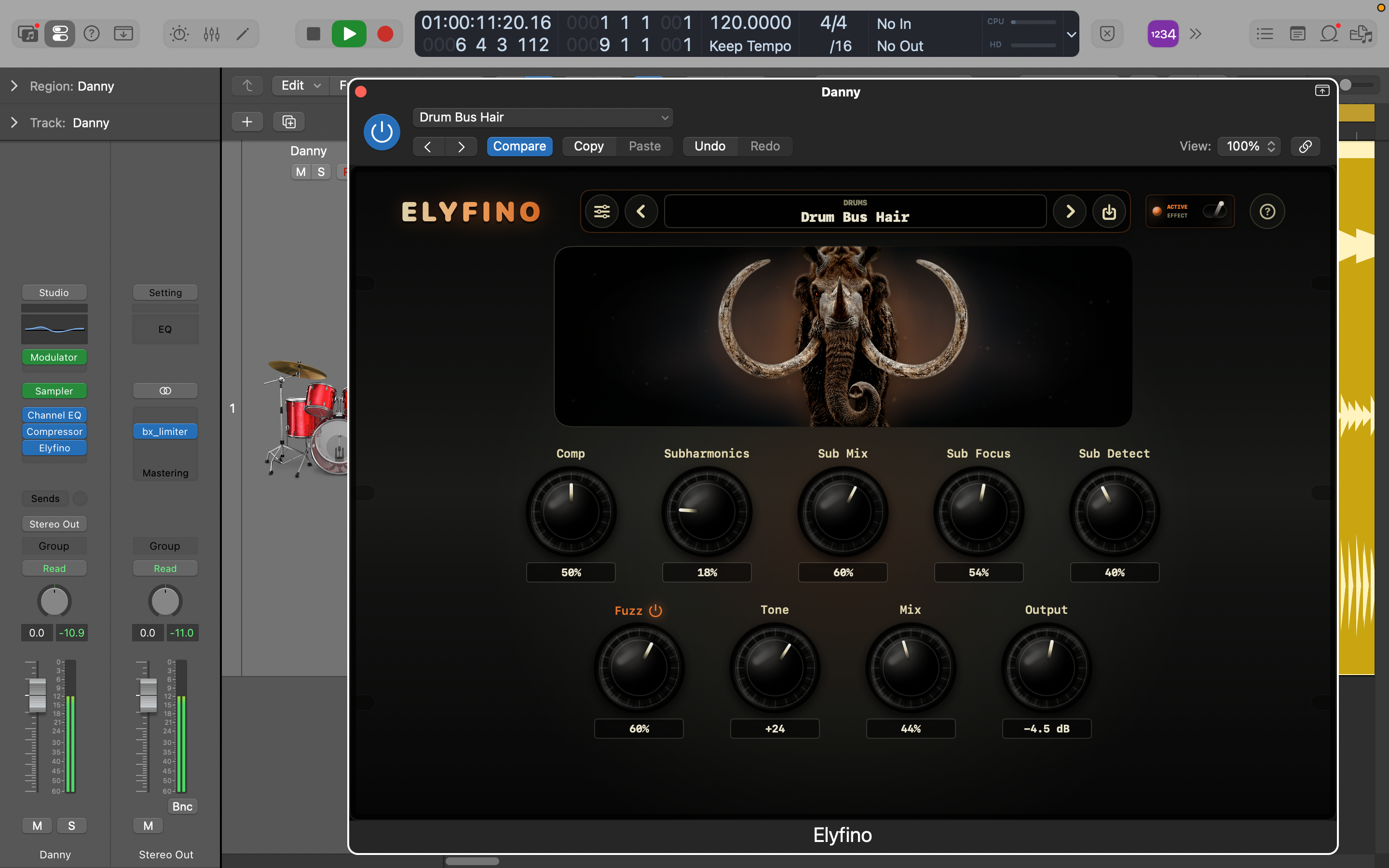Click the plugin link chain icon
The image size is (1389, 868).
[x=1305, y=147]
